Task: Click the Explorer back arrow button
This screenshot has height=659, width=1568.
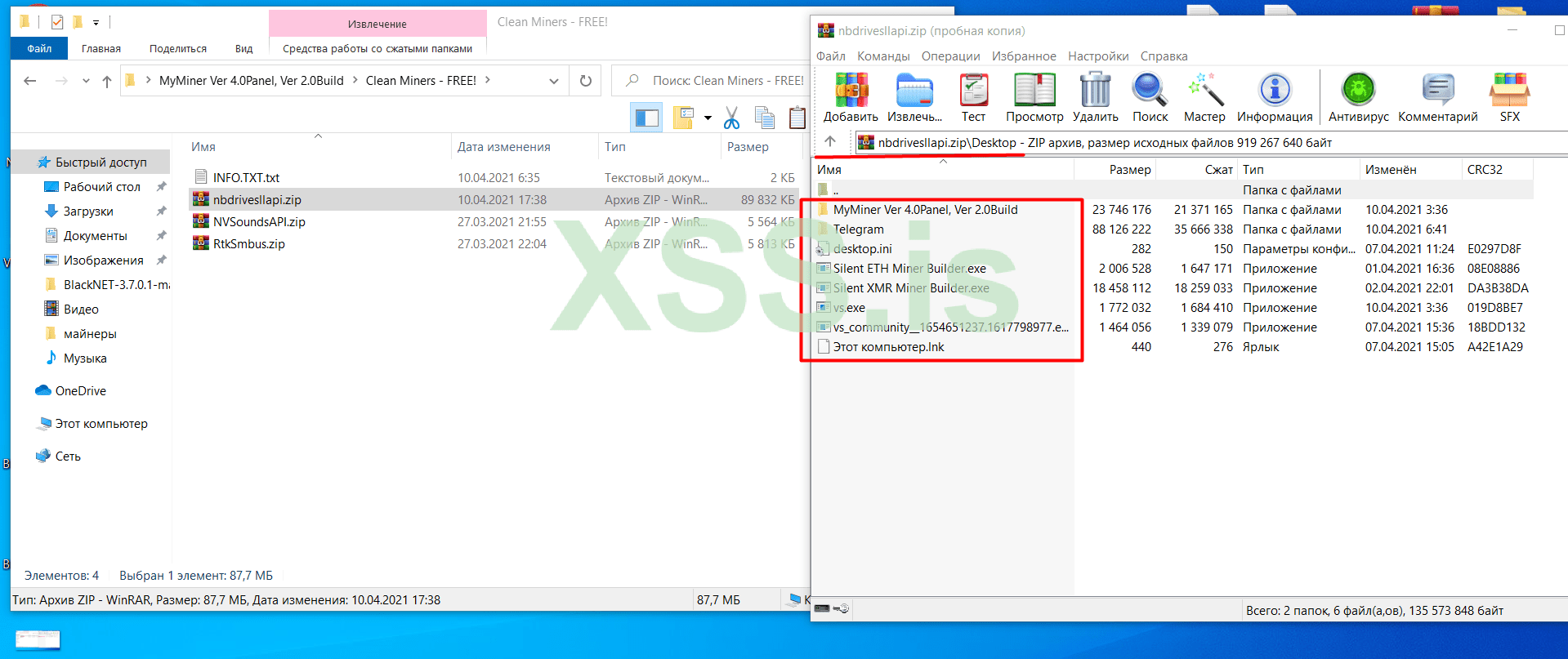Action: tap(30, 81)
